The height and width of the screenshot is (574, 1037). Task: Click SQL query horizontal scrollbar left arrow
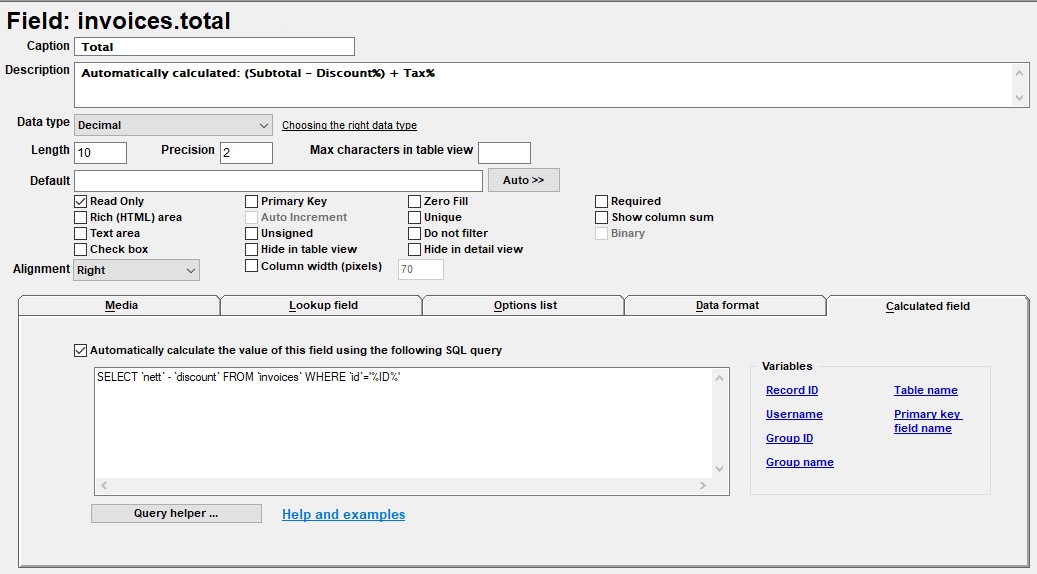[104, 485]
